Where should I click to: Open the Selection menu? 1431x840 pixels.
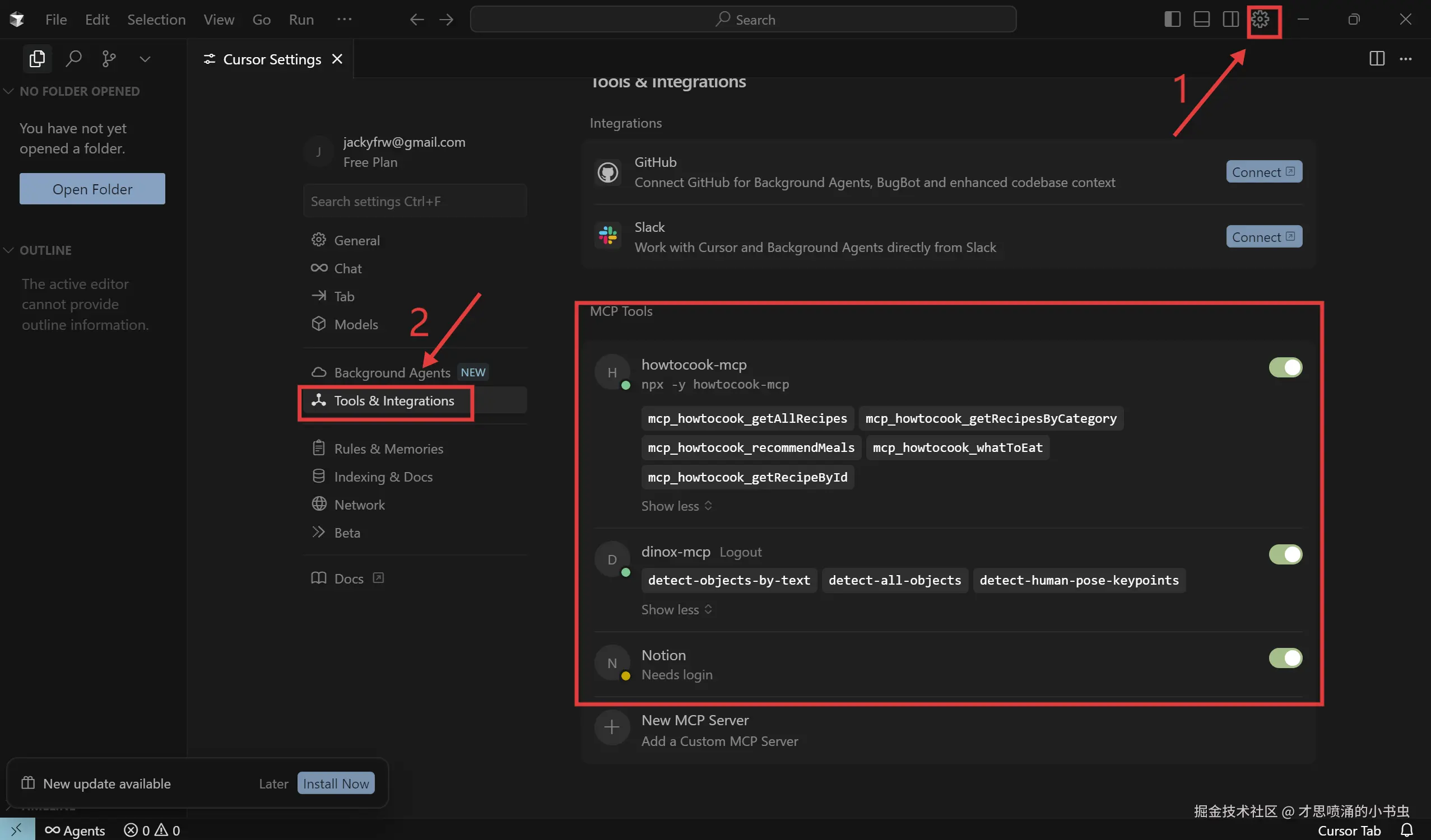pyautogui.click(x=156, y=20)
